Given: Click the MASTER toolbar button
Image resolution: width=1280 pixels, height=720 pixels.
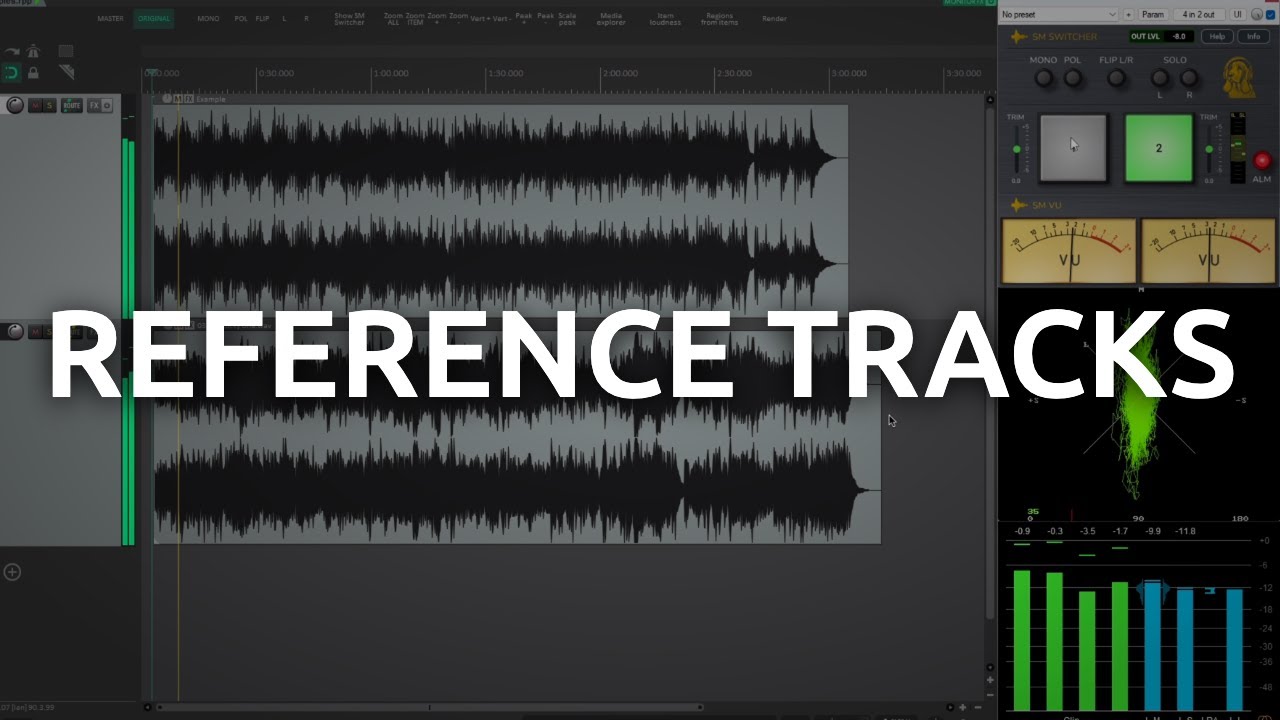Looking at the screenshot, I should click(x=111, y=19).
